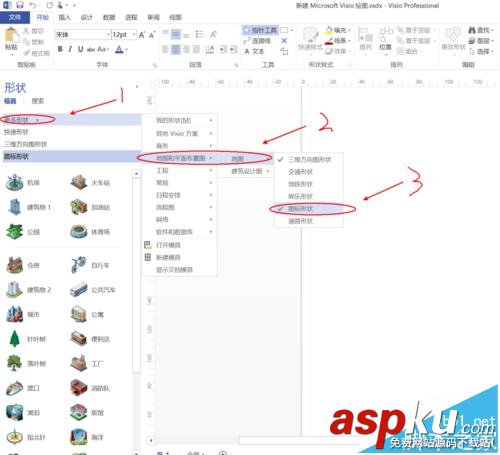Toggle checked 三维方向图形状 stencil in submenu
This screenshot has width=500, height=455.
pyautogui.click(x=309, y=160)
